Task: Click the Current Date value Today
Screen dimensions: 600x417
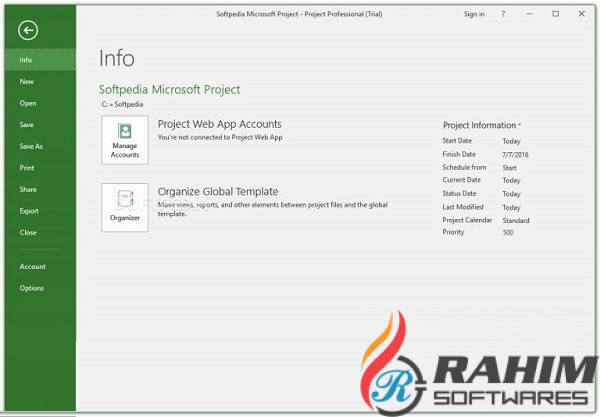Action: coord(511,180)
